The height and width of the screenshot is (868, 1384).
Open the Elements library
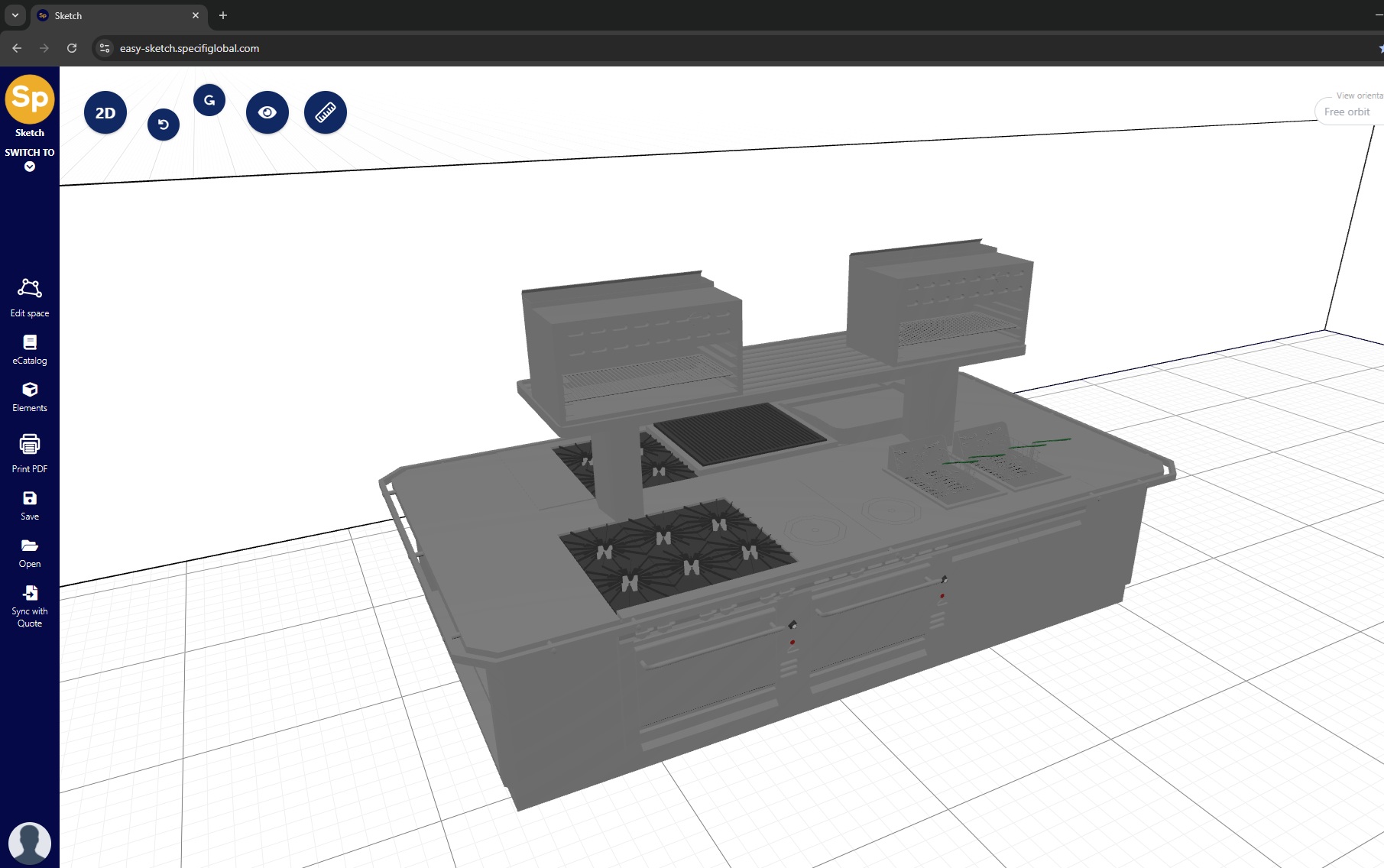(x=30, y=397)
